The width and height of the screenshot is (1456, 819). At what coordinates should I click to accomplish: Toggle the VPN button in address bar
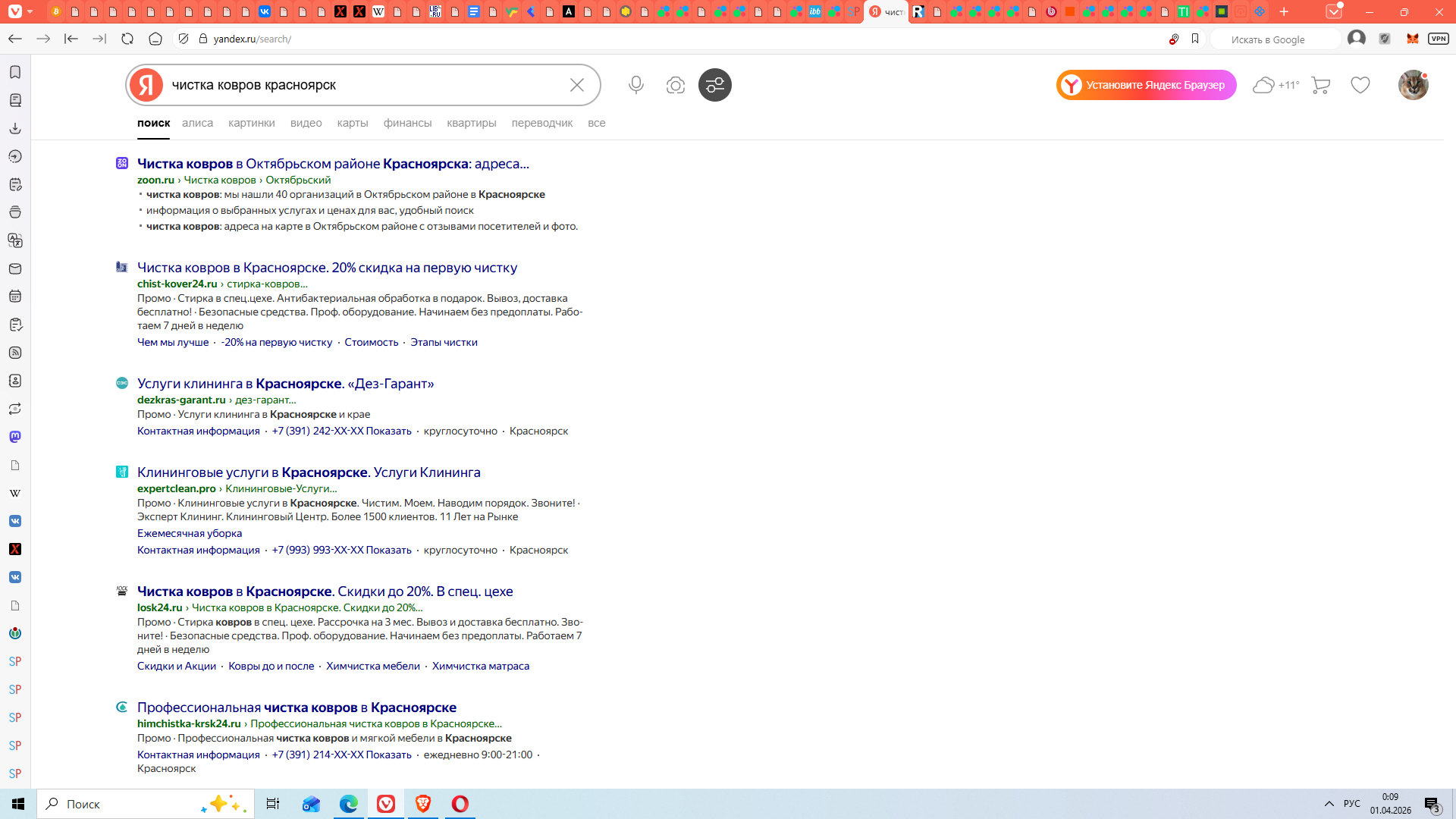pyautogui.click(x=1438, y=39)
